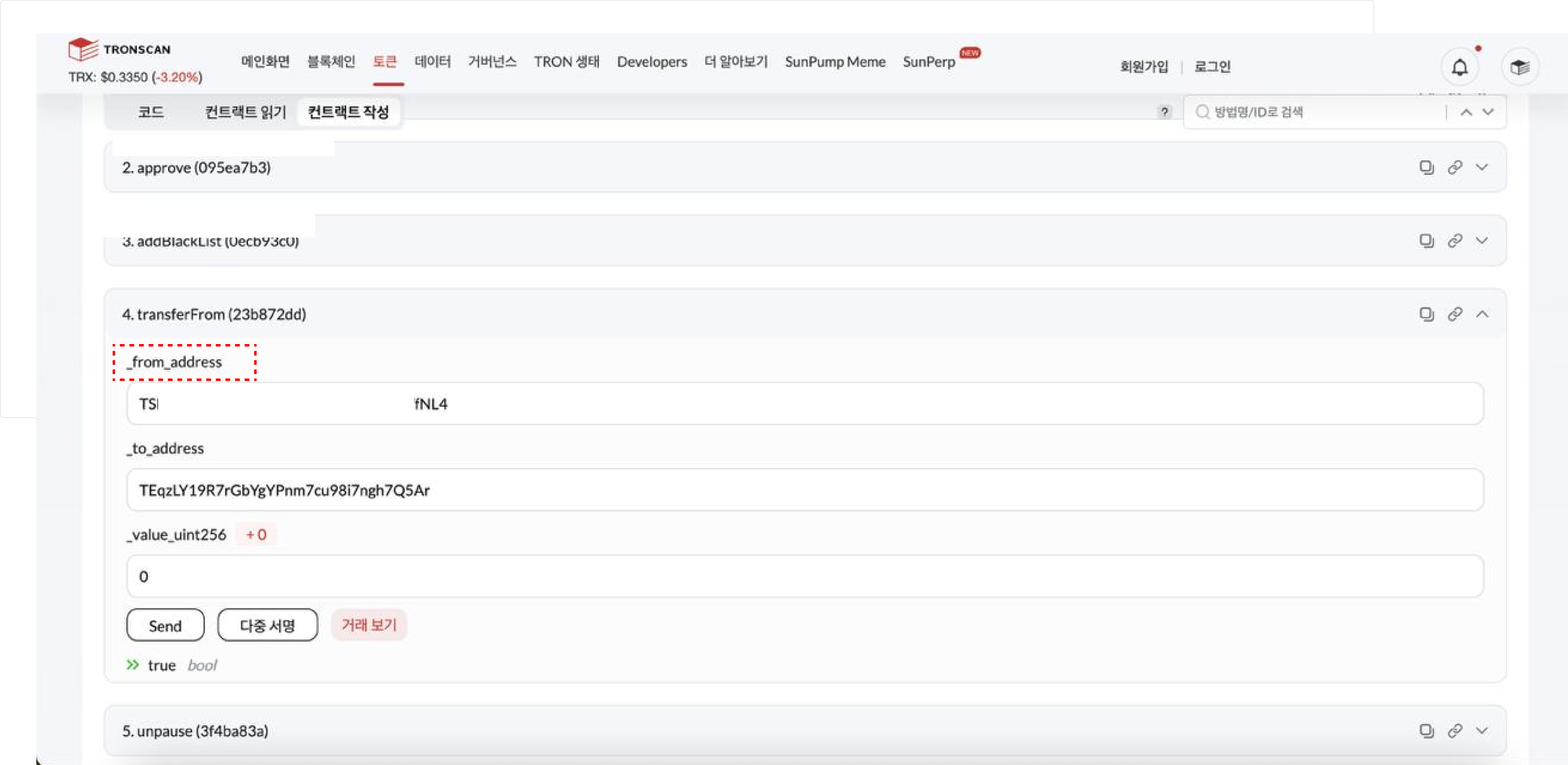Open the notification bell
Viewport: 1568px width, 765px height.
tap(1460, 67)
